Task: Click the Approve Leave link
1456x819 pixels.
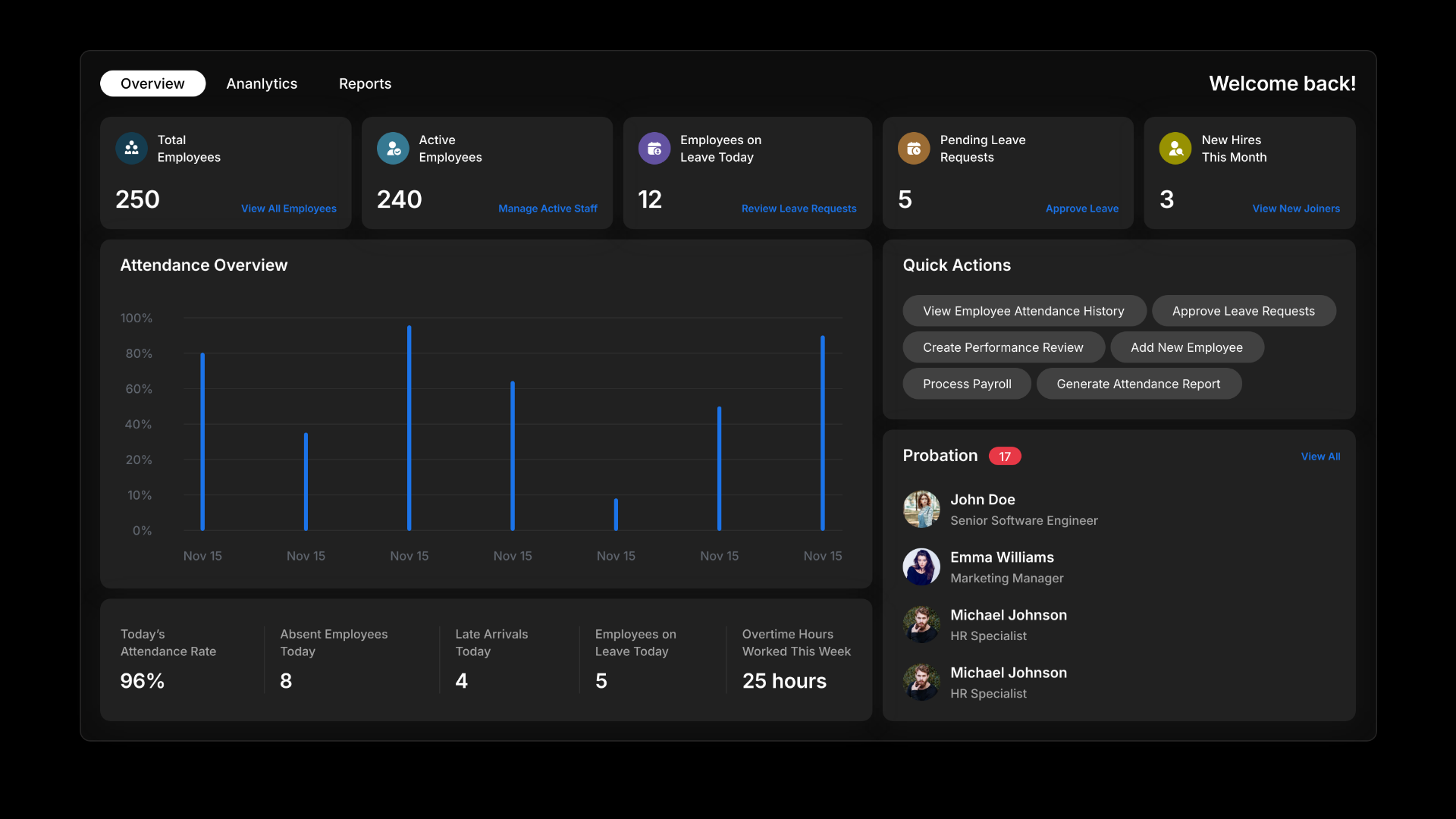Action: pos(1081,209)
